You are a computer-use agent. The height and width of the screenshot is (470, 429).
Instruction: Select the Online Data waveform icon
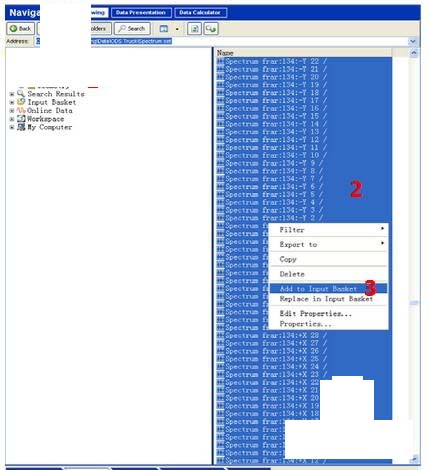click(x=21, y=110)
